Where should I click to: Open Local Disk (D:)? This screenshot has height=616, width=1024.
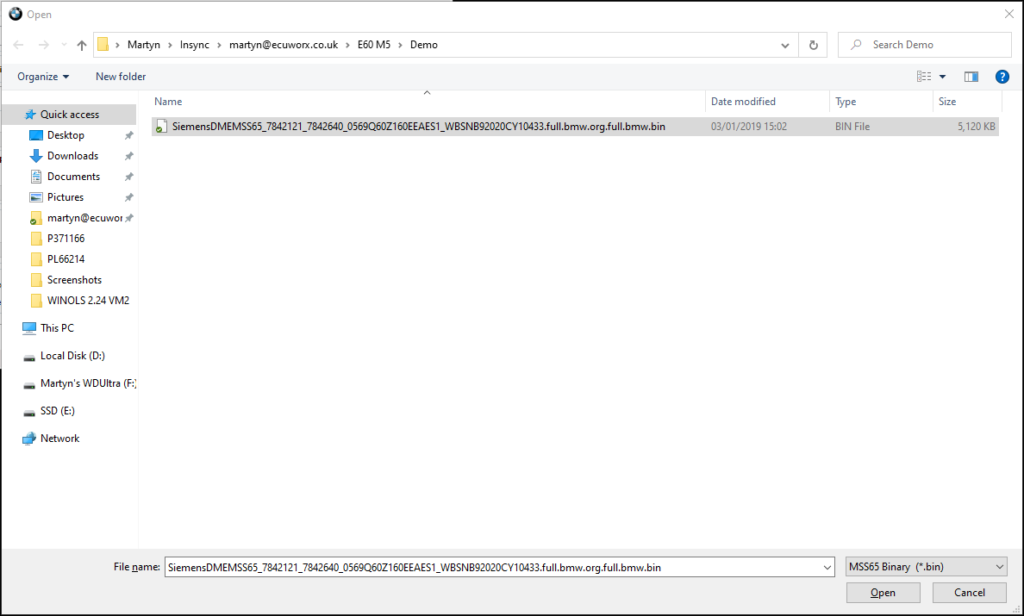72,356
